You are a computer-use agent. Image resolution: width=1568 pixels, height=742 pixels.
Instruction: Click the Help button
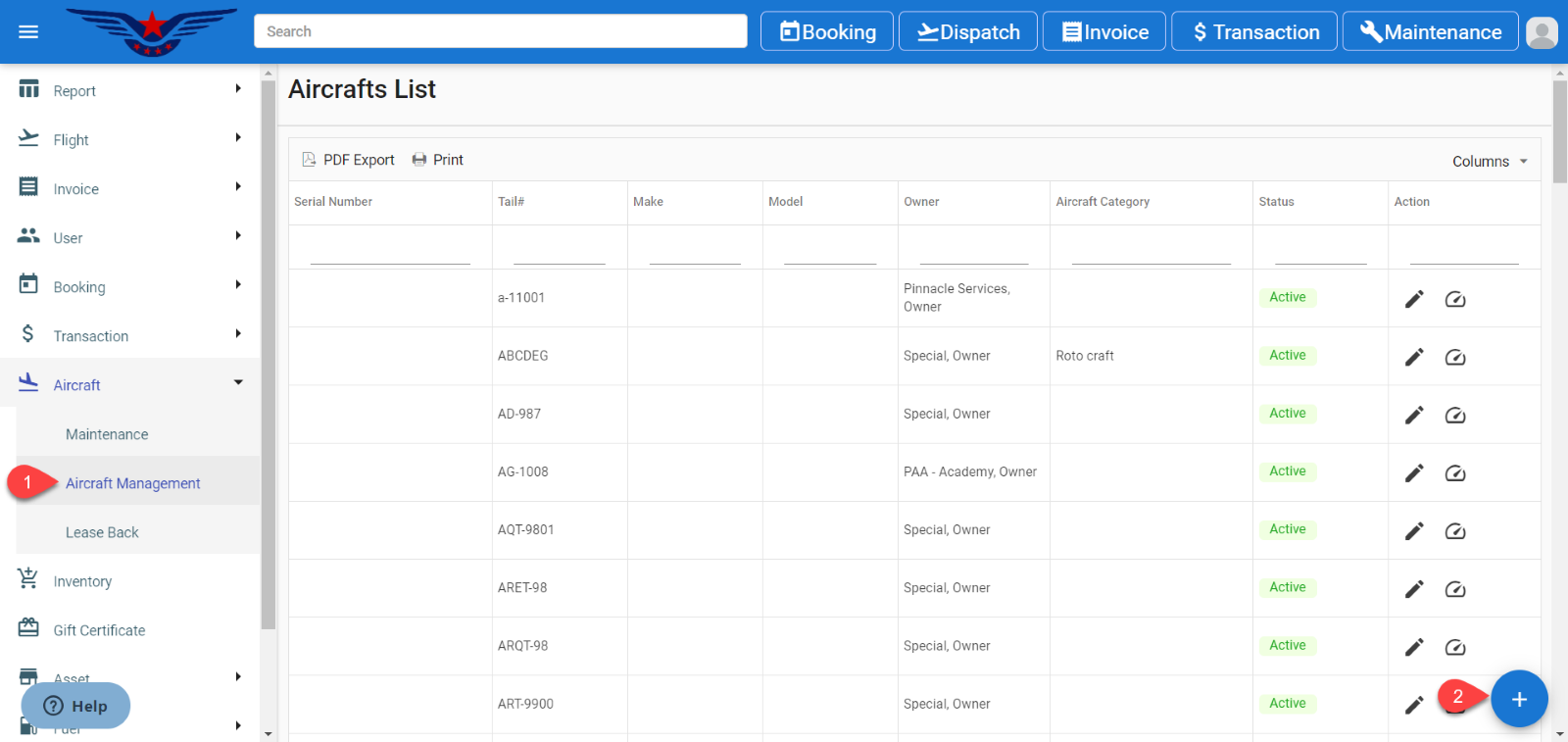coord(76,706)
